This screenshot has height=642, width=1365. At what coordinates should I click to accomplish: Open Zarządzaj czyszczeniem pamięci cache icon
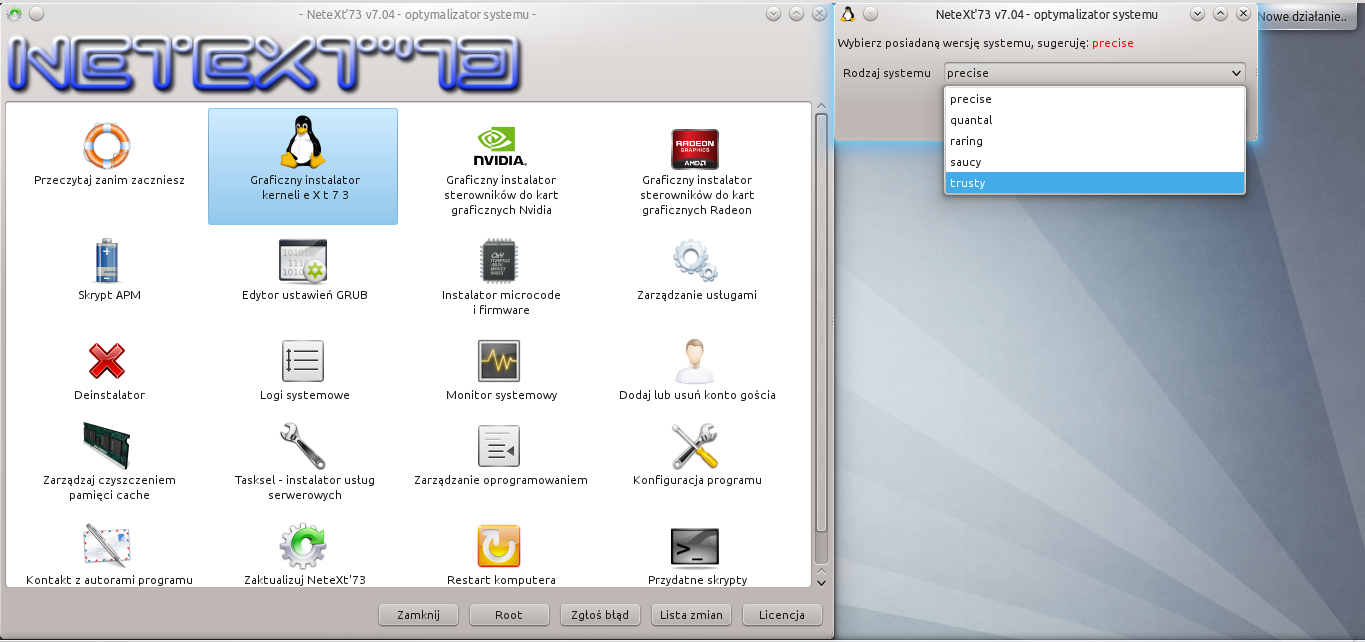pyautogui.click(x=108, y=445)
